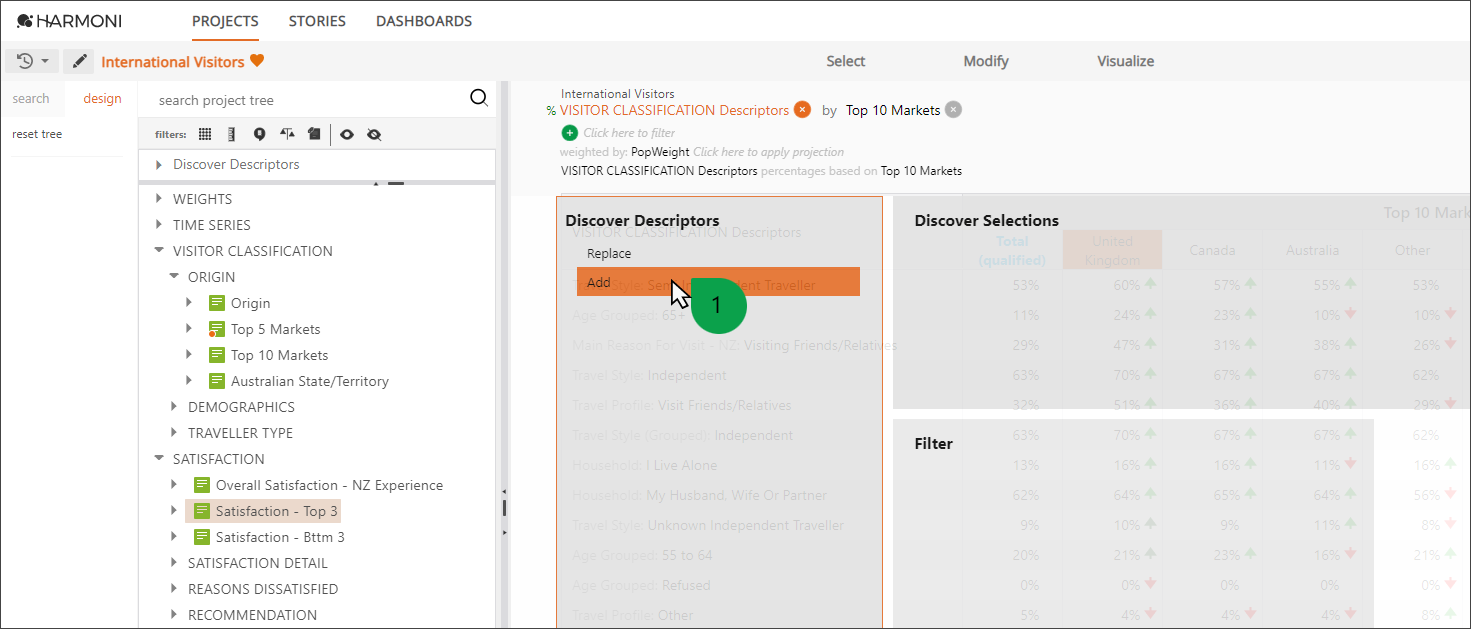
Task: Collapse the VISITOR CLASSIFICATION folder
Action: (x=159, y=251)
